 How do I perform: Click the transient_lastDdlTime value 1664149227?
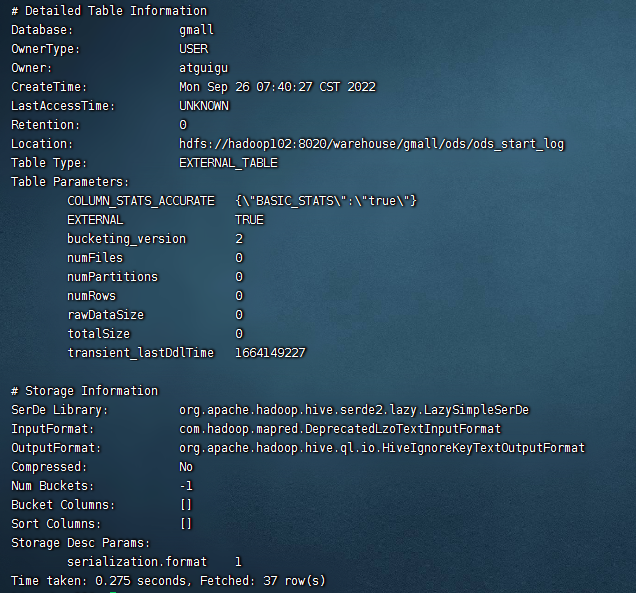click(270, 353)
